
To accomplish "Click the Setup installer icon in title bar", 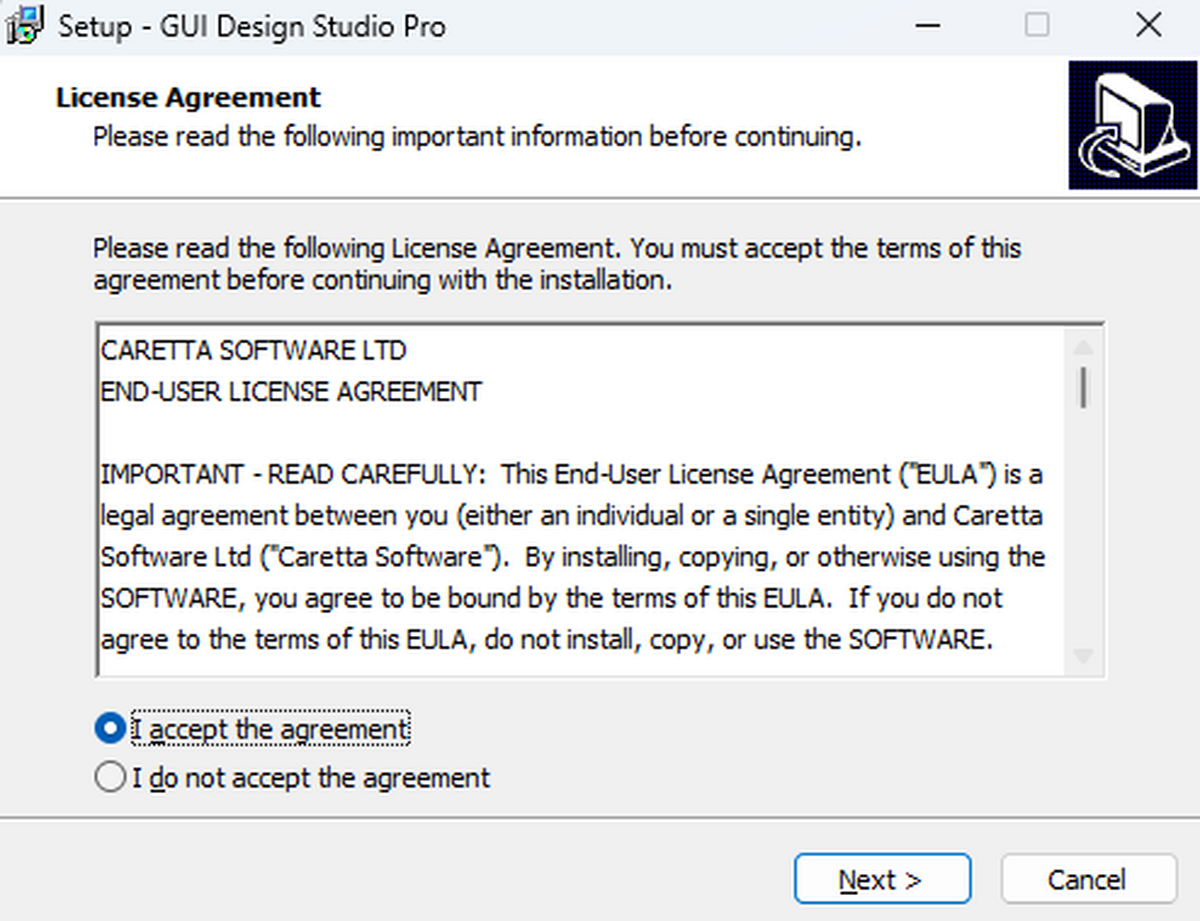I will pos(25,26).
